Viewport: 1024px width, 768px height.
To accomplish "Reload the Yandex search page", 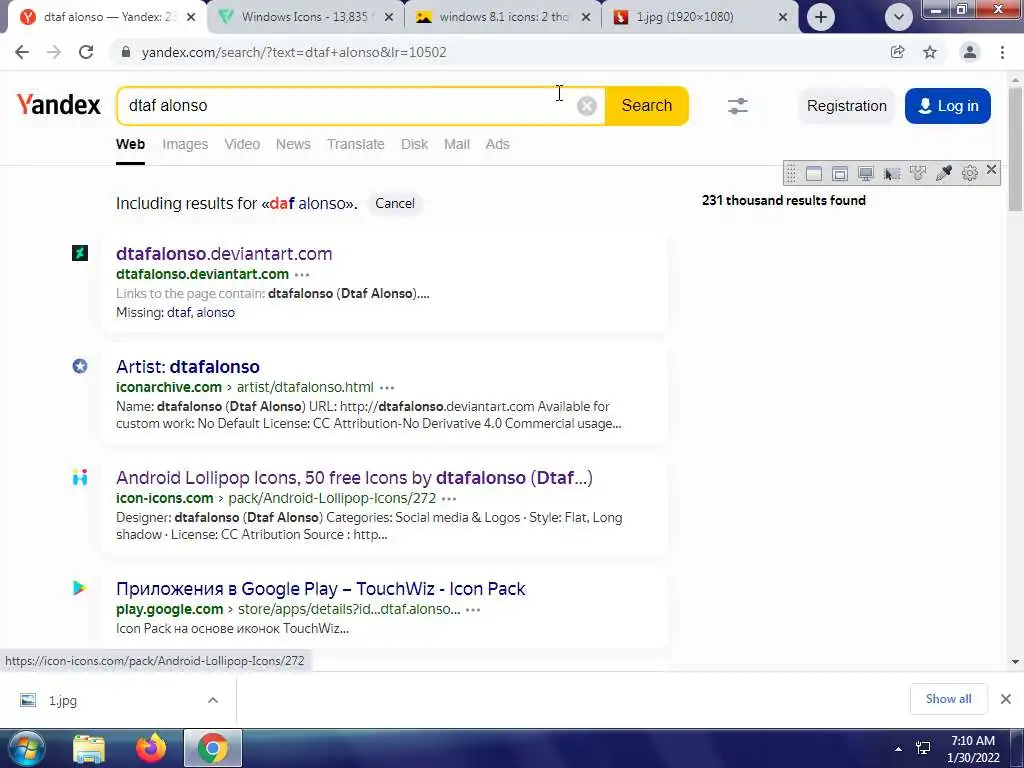I will pos(86,52).
